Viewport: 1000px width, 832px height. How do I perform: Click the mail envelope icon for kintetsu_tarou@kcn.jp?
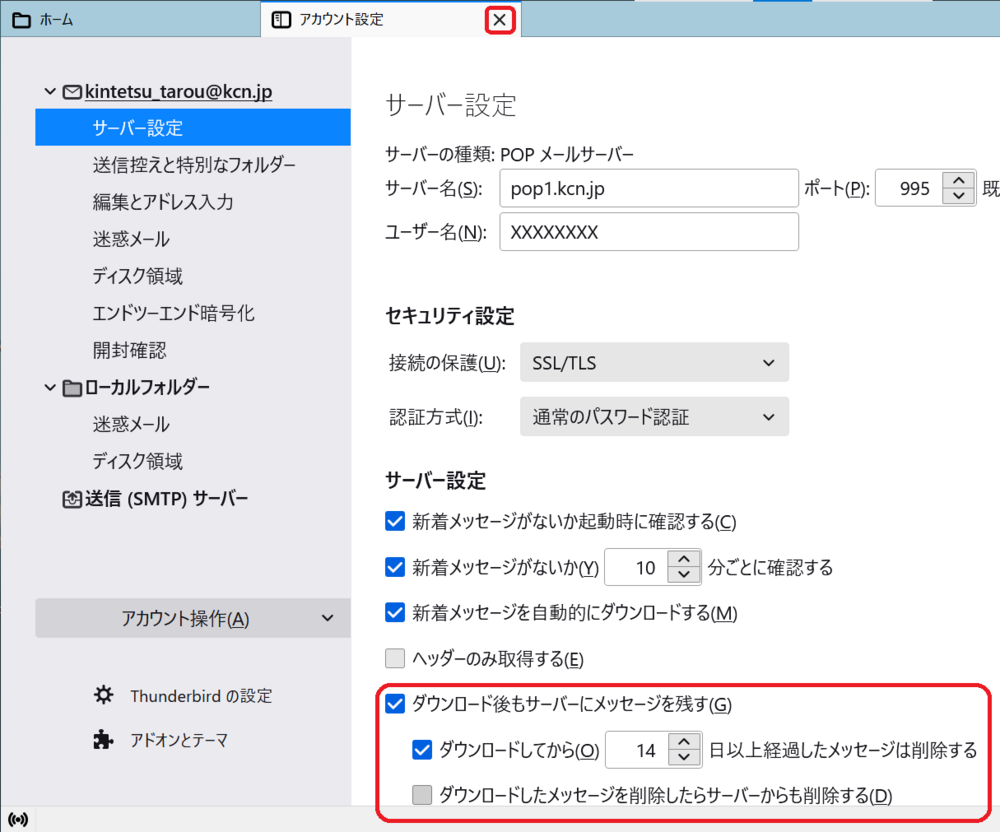72,92
